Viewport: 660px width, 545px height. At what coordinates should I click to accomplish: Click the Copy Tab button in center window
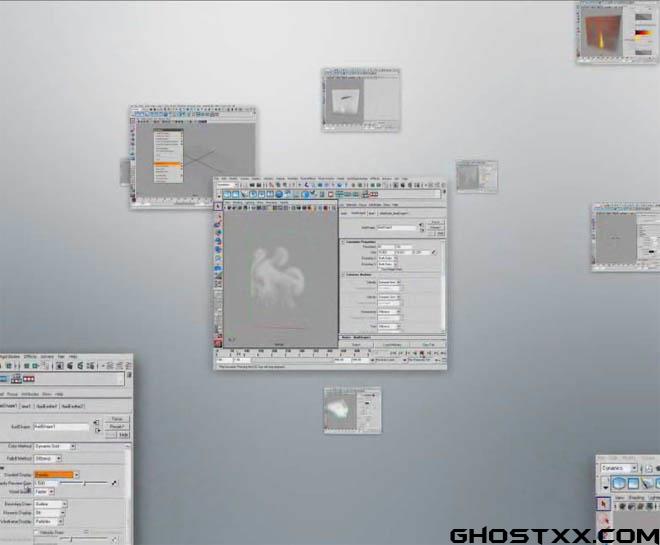coord(428,345)
